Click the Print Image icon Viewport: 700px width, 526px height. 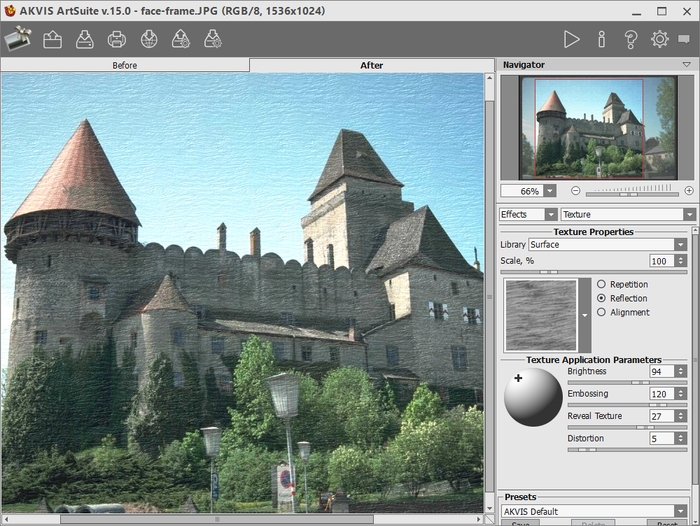117,39
